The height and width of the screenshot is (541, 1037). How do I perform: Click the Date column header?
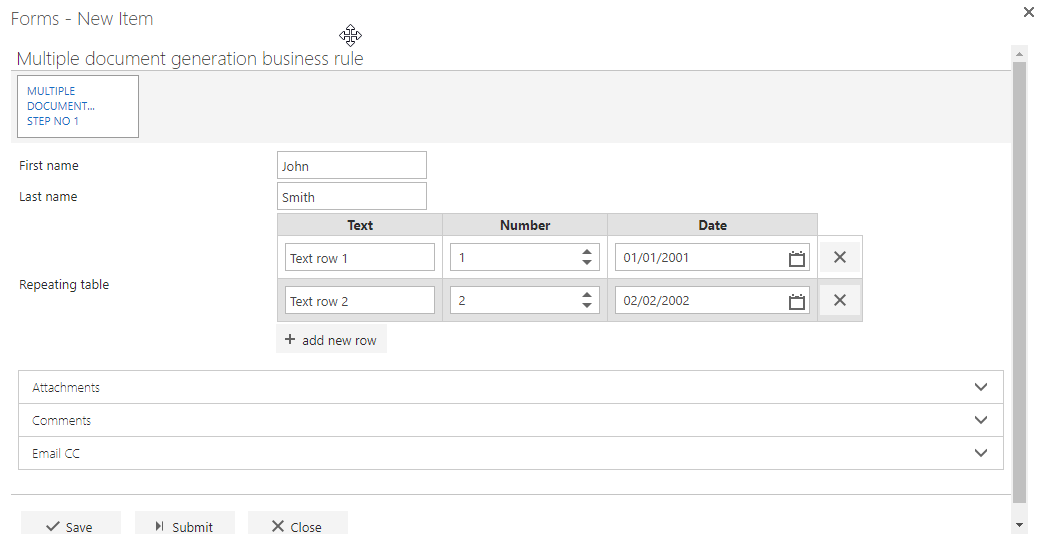[712, 225]
